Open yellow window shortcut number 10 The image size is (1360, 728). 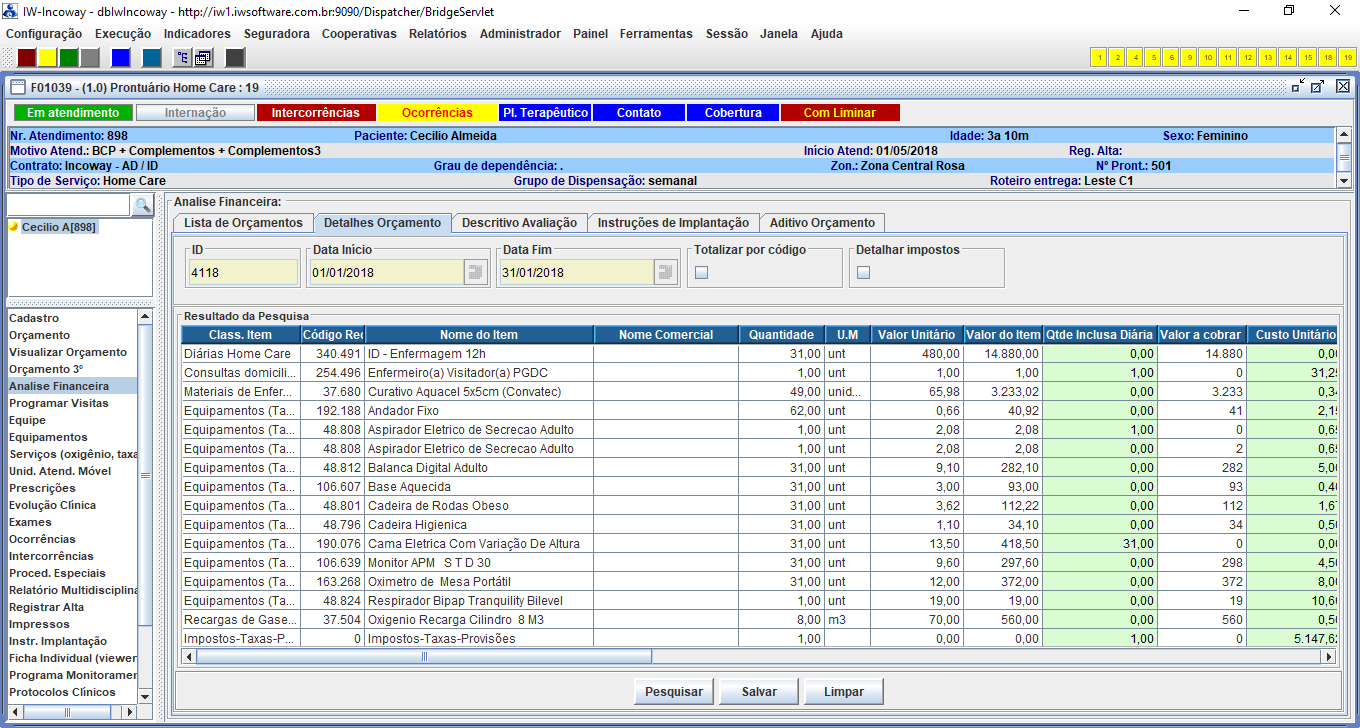1207,57
